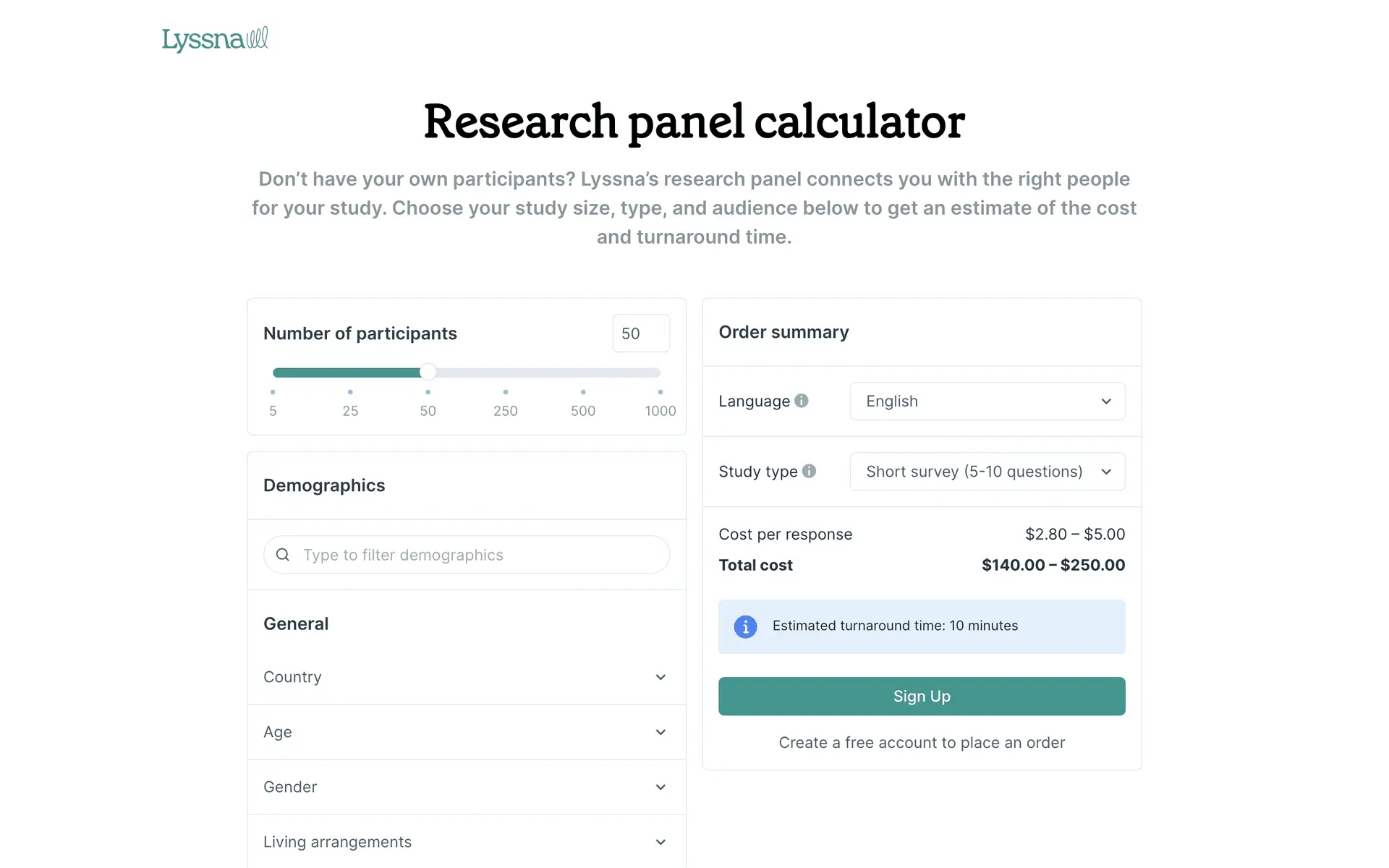Click the number of participants input box

640,333
